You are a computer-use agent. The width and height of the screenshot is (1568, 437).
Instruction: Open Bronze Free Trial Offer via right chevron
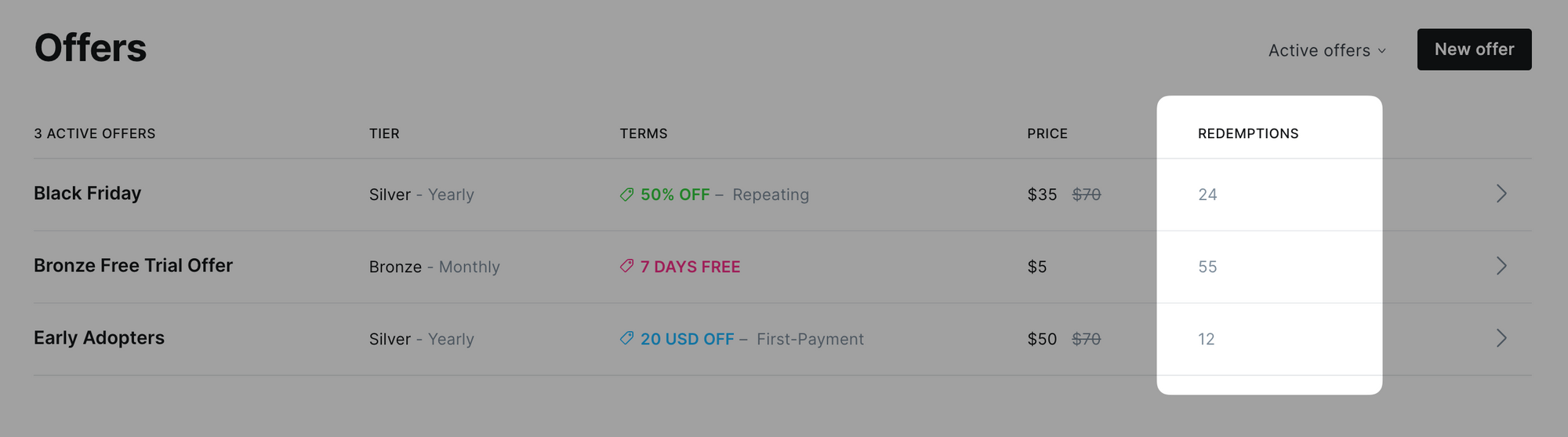coord(1501,266)
